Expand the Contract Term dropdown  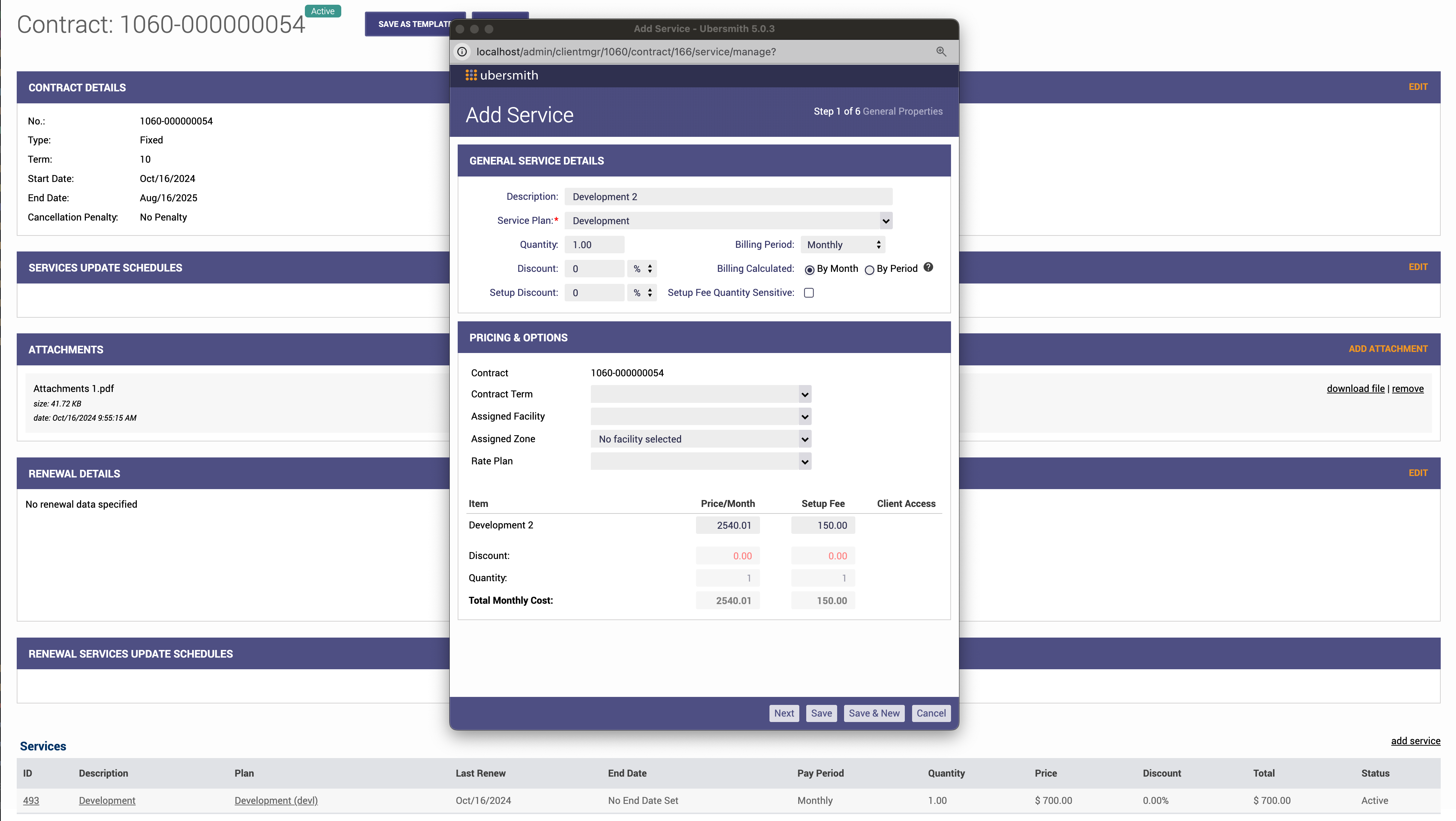700,394
